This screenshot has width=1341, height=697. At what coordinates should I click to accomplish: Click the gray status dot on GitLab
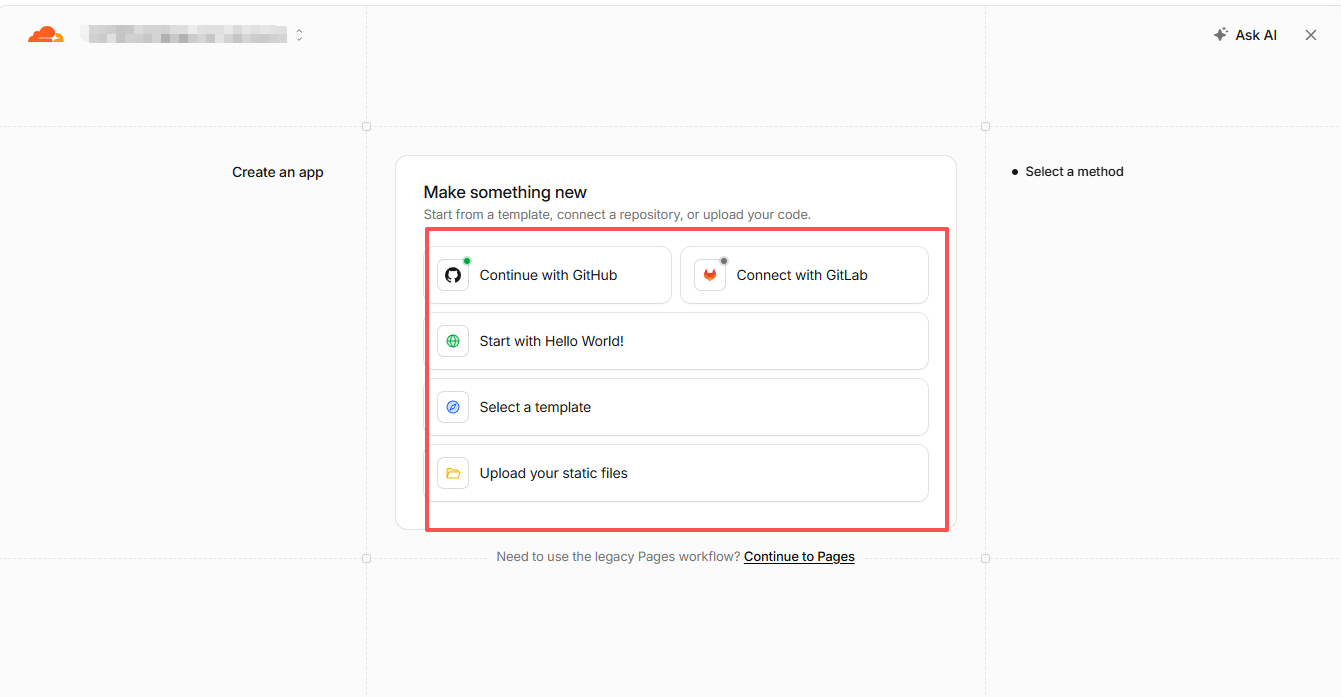tap(724, 261)
